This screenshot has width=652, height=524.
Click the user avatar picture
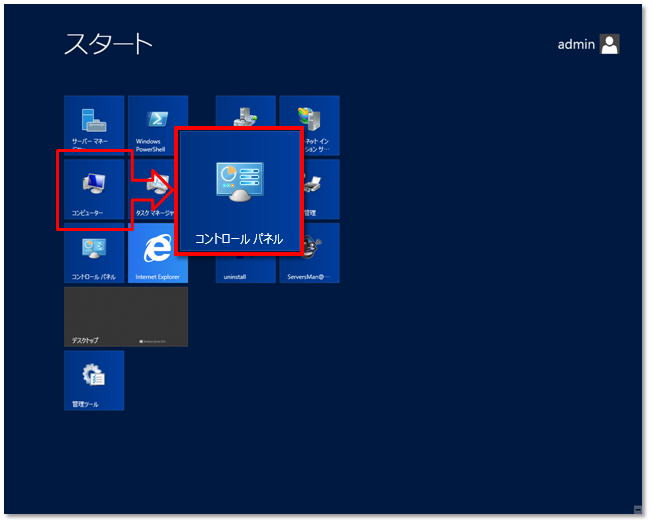tap(610, 44)
